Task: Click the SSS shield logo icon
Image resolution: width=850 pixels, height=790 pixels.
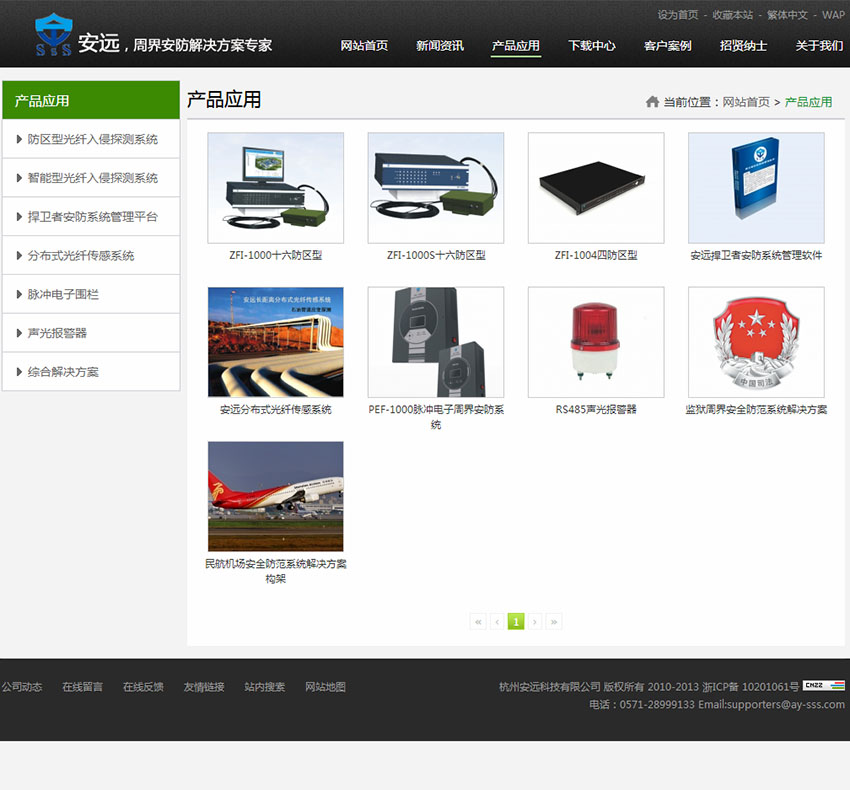Action: pyautogui.click(x=53, y=35)
